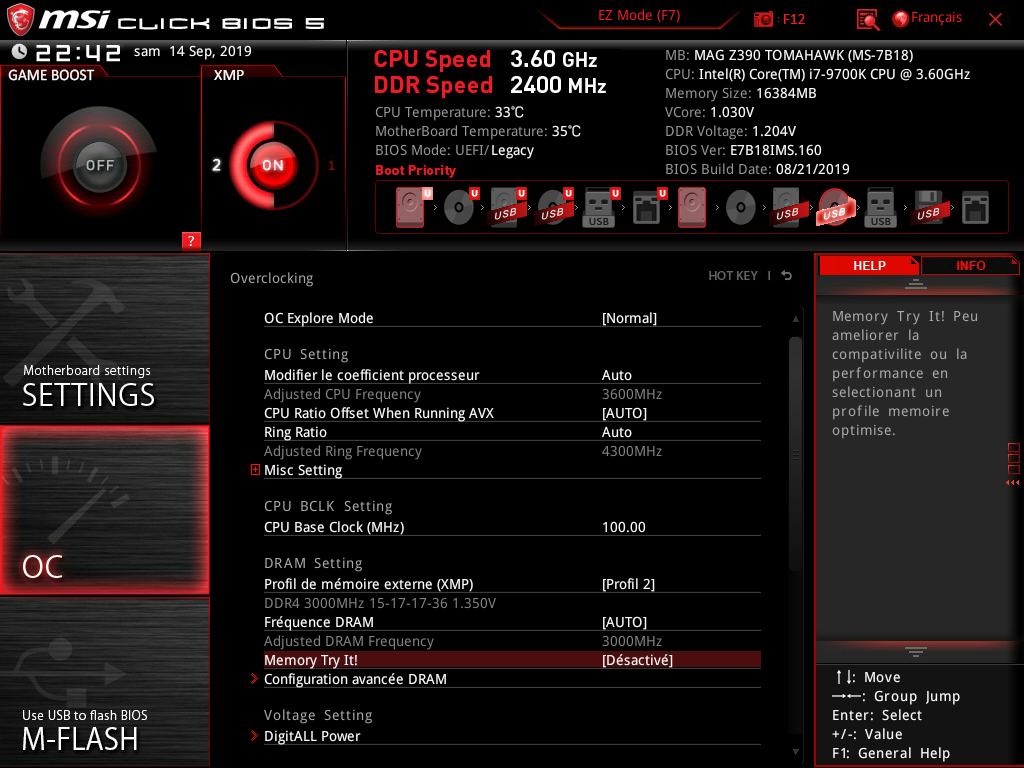Switch to EZ Mode (F7)

639,16
